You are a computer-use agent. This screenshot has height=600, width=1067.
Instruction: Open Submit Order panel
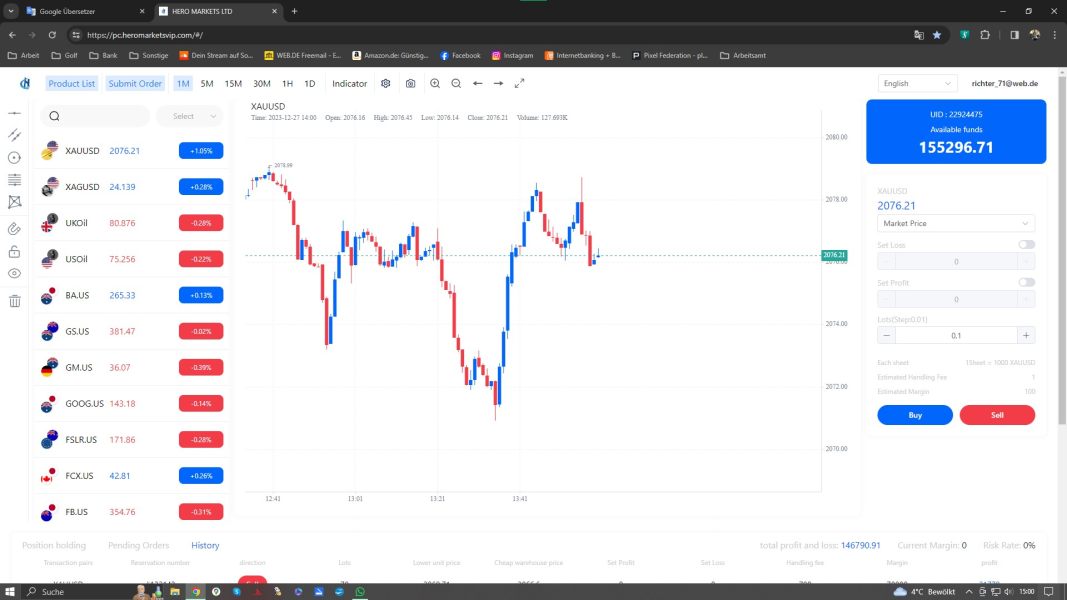click(135, 84)
